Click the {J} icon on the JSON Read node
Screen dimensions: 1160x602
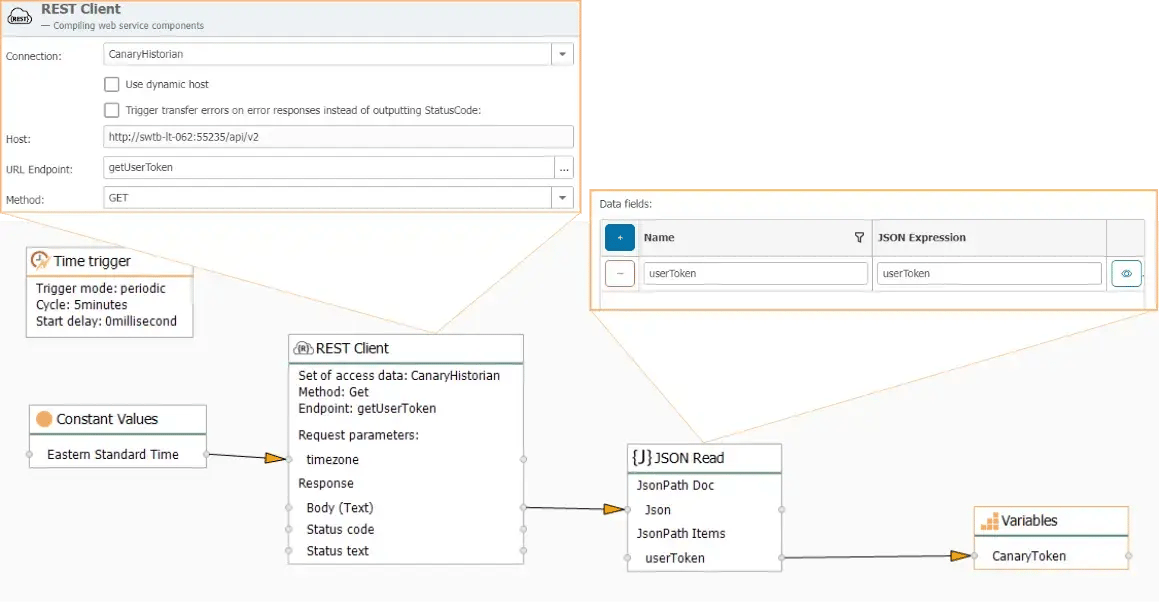click(641, 457)
